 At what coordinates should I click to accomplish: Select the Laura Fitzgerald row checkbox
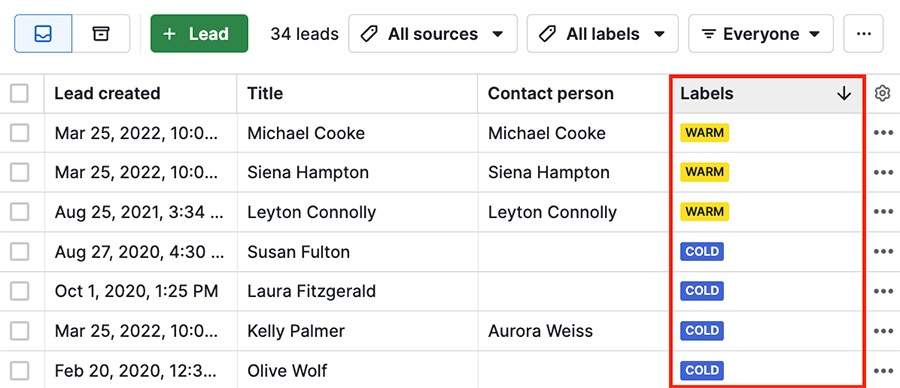[x=20, y=291]
